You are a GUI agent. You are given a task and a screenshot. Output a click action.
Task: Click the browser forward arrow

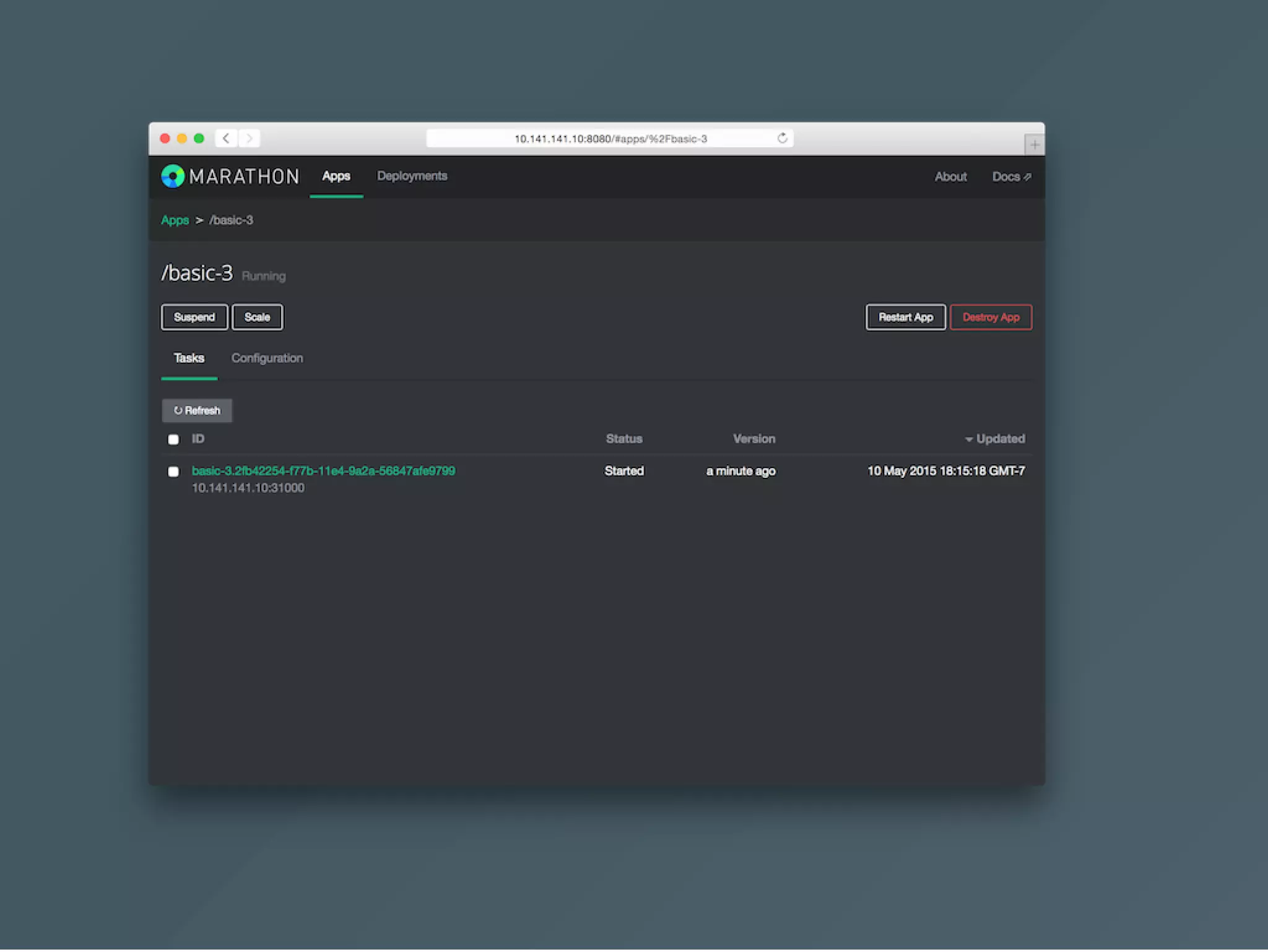[x=250, y=139]
